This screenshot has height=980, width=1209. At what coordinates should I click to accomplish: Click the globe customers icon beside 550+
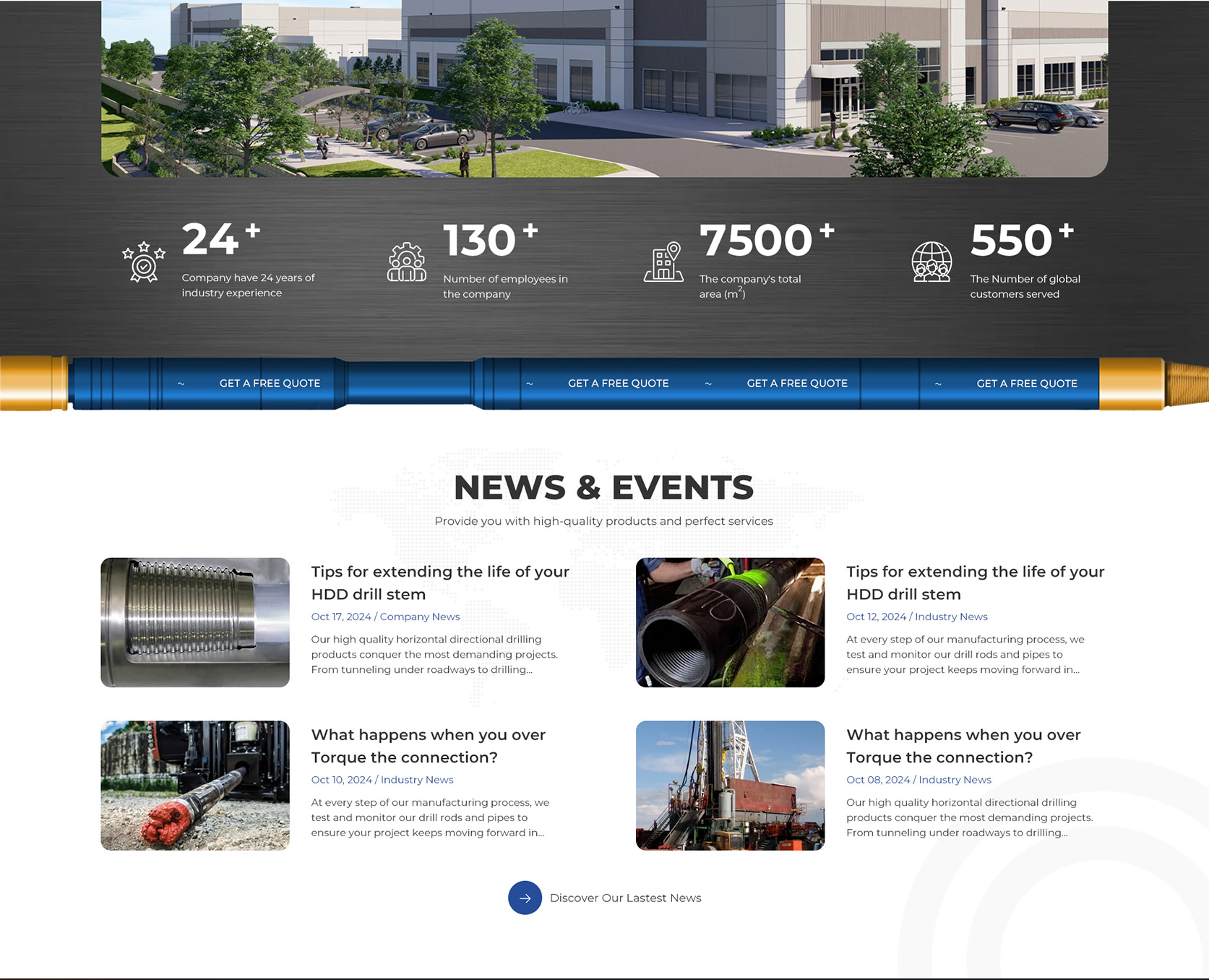coord(932,262)
